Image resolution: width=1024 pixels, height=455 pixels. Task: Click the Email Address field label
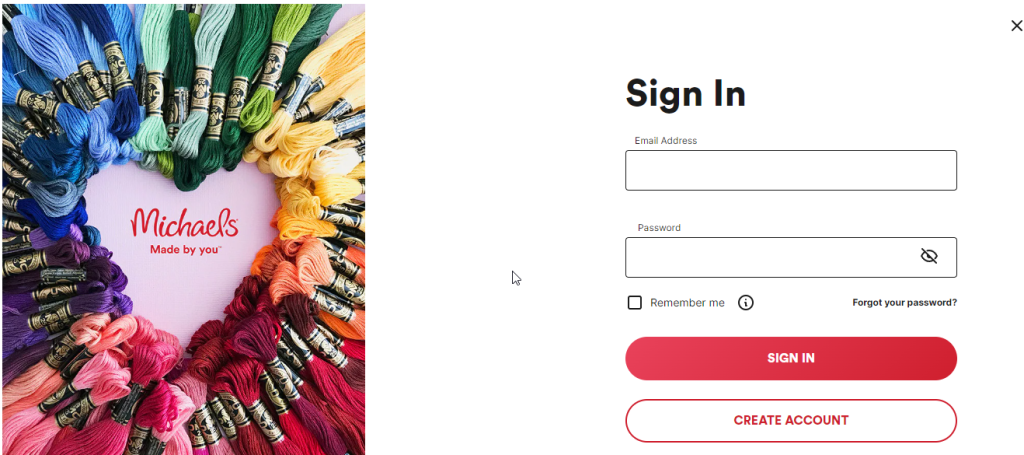tap(665, 141)
